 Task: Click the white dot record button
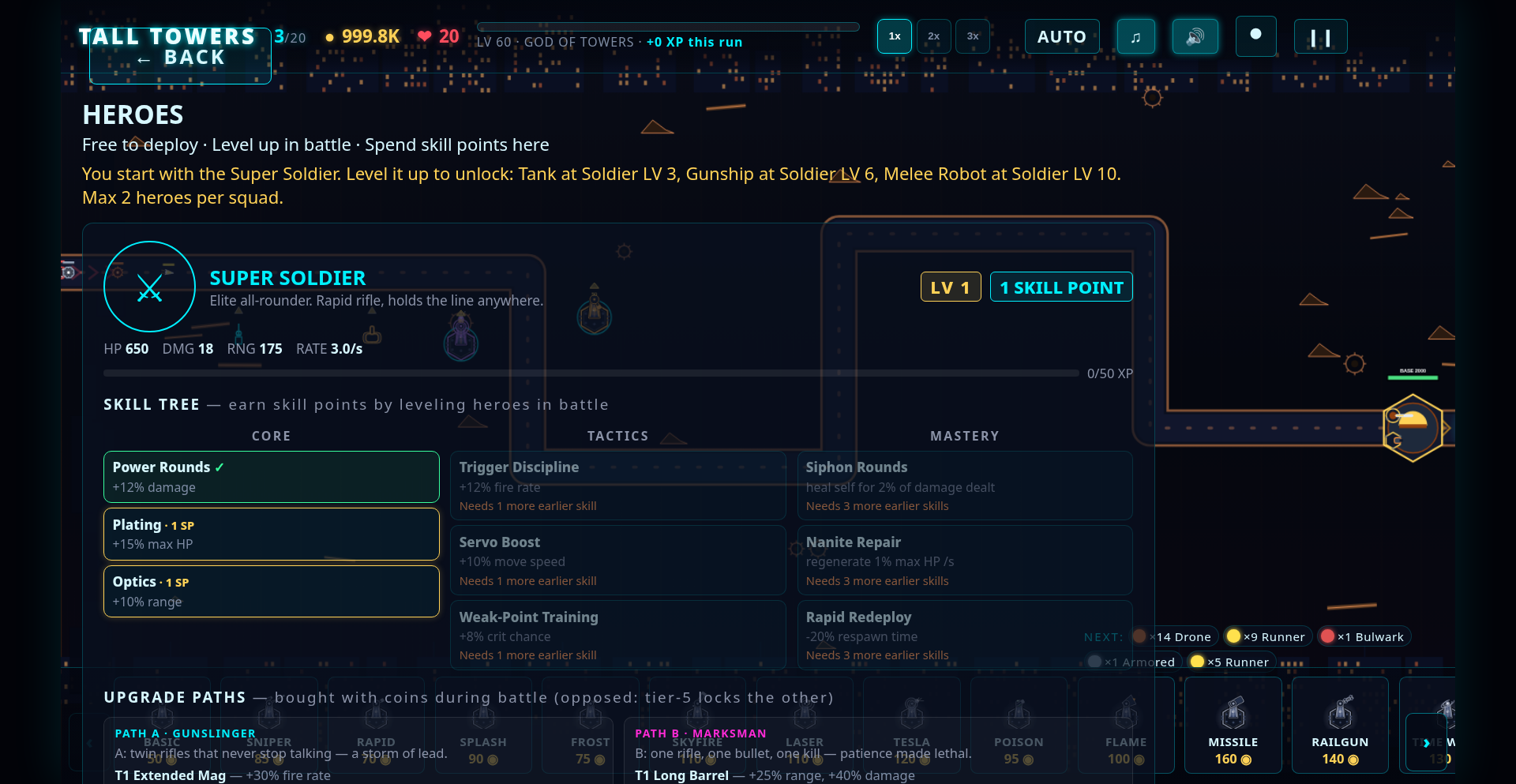pos(1256,36)
